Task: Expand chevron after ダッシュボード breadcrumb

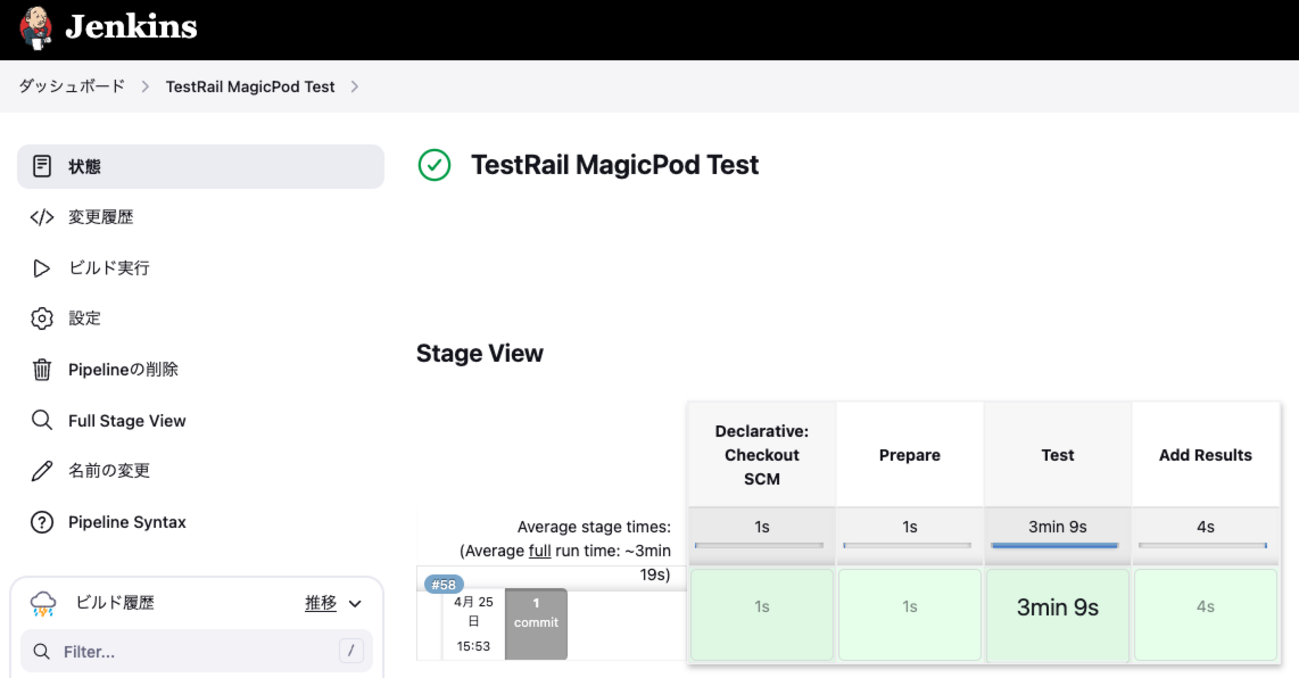Action: pyautogui.click(x=145, y=87)
